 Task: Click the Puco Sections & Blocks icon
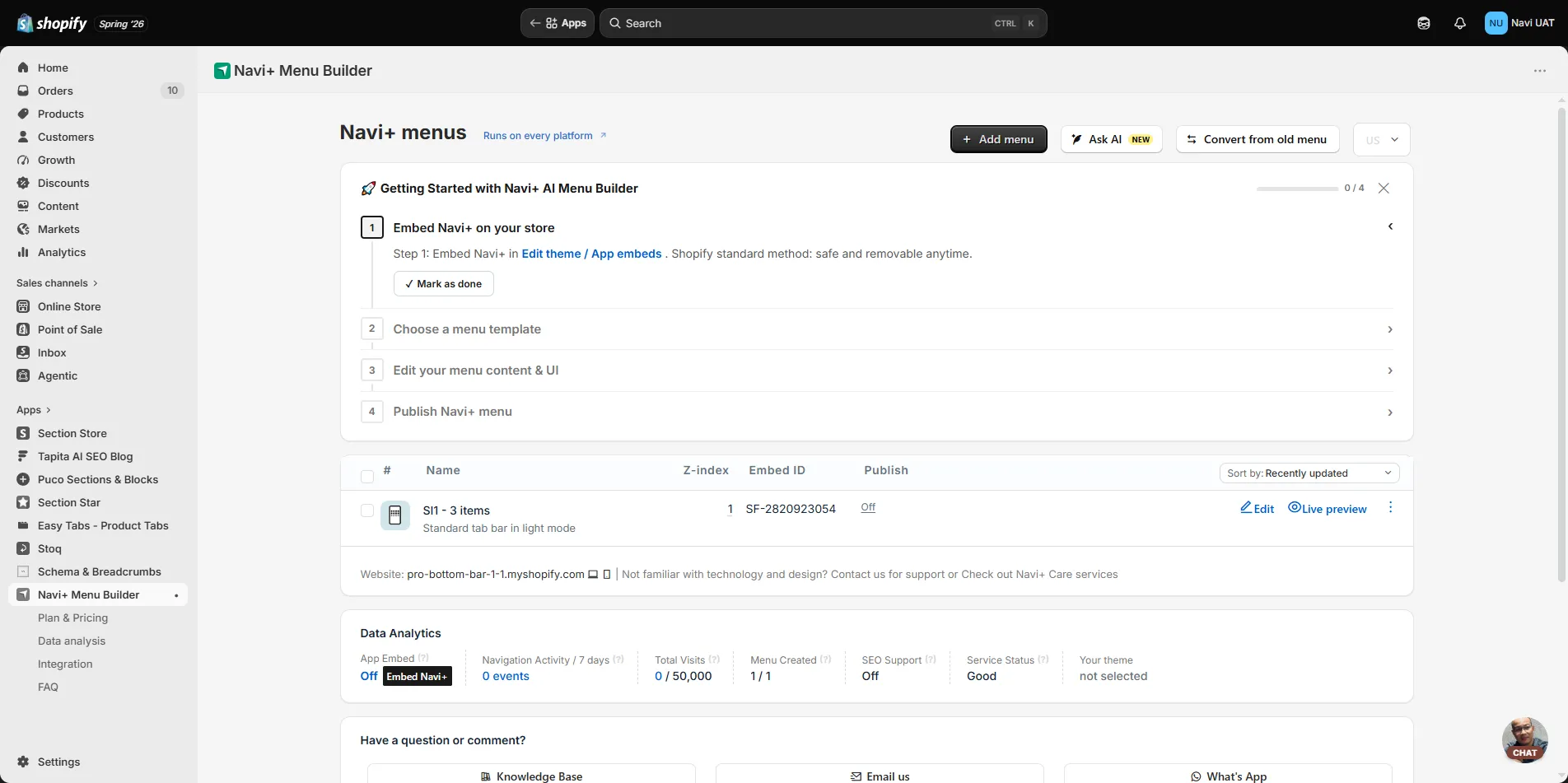point(23,479)
